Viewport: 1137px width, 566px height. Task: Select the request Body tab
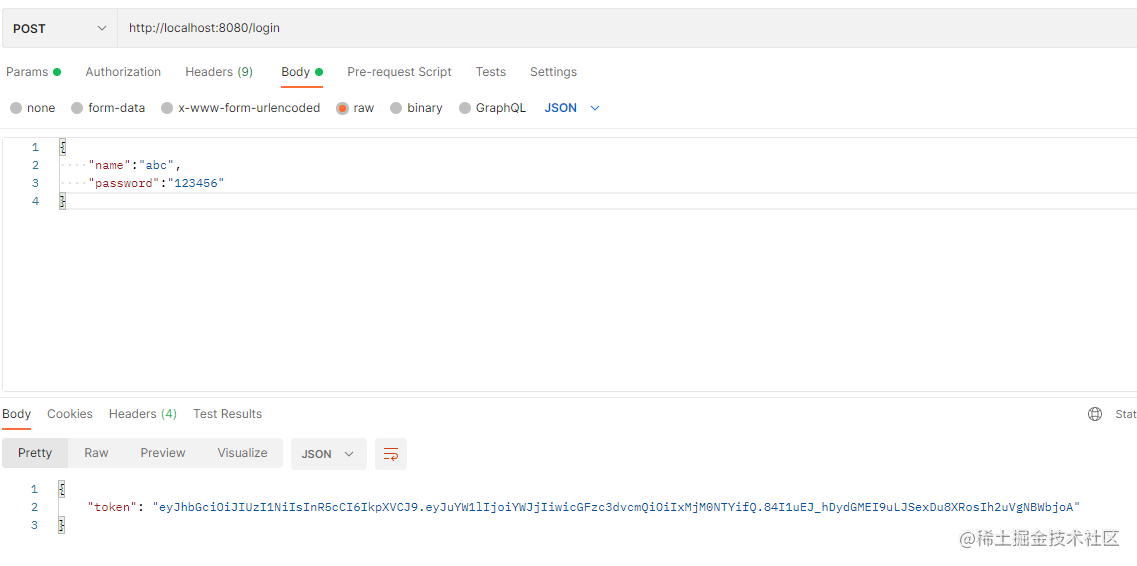click(302, 72)
